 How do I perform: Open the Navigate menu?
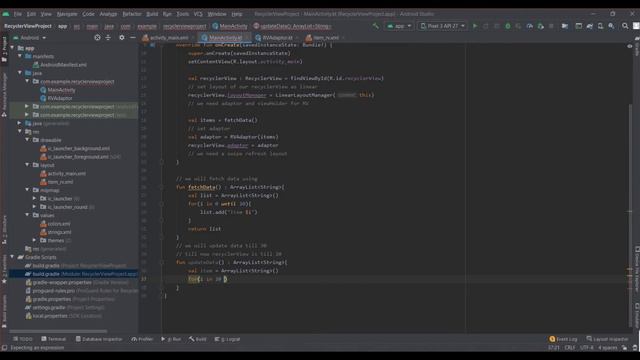pyautogui.click(x=67, y=14)
